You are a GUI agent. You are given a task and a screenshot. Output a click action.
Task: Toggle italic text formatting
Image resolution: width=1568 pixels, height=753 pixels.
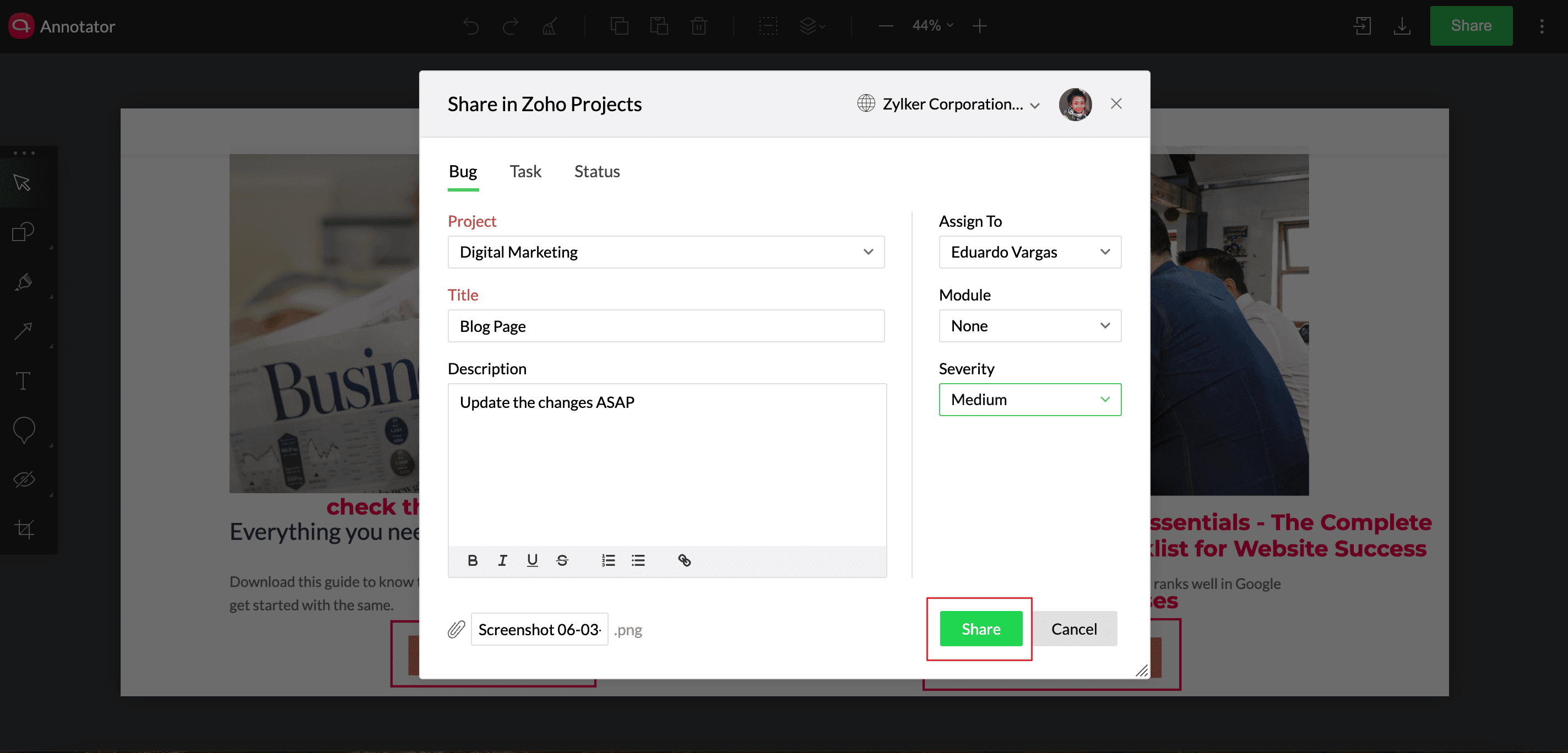(x=502, y=560)
